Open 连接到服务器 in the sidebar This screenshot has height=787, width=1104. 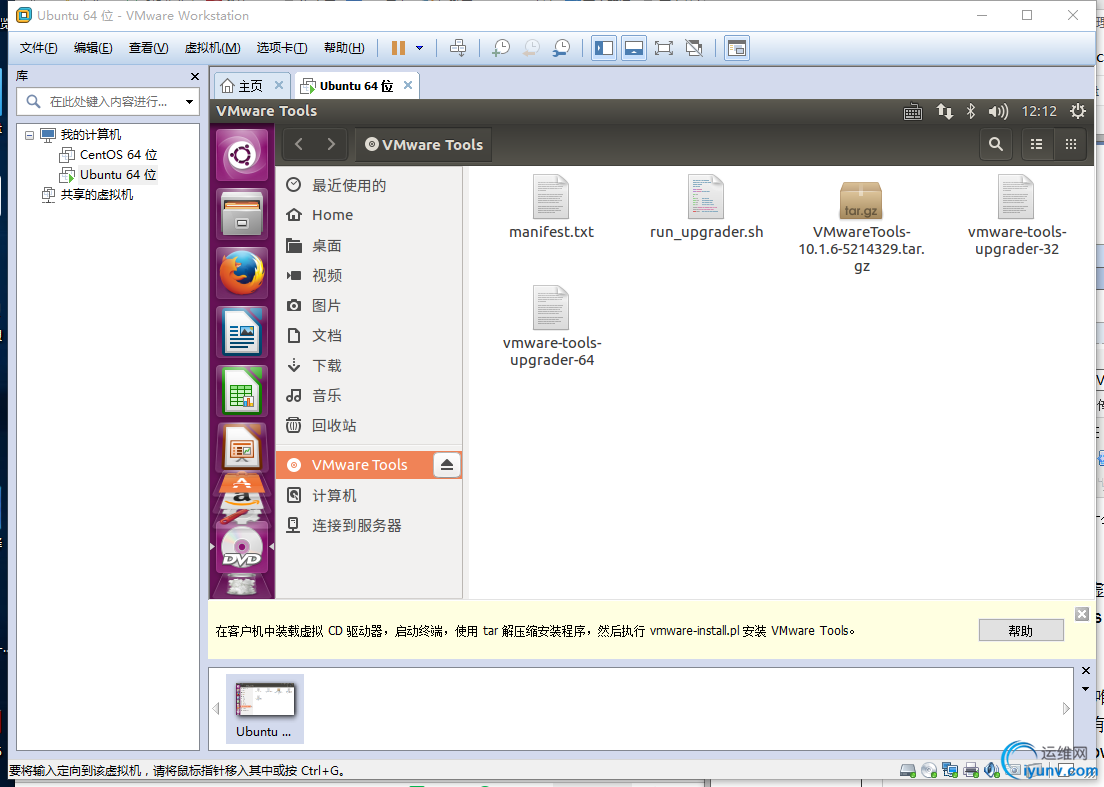point(368,526)
